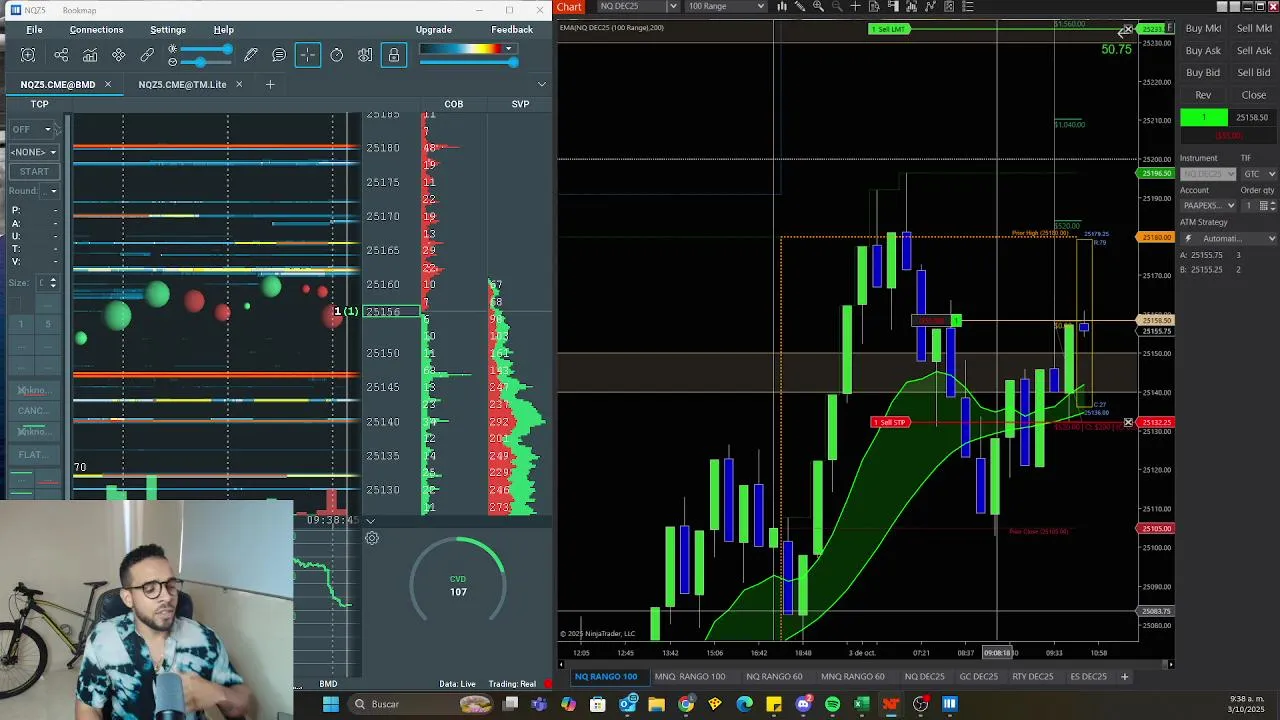Open the File menu in Bookmap
1280x720 pixels.
[x=34, y=30]
